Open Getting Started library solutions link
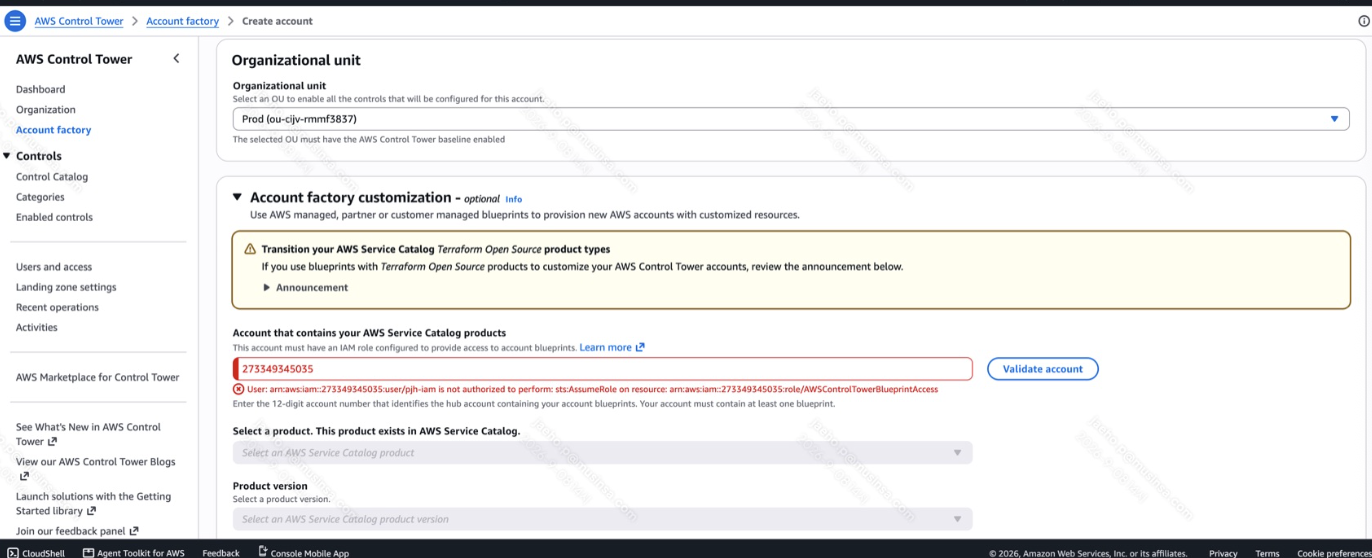 coord(93,503)
